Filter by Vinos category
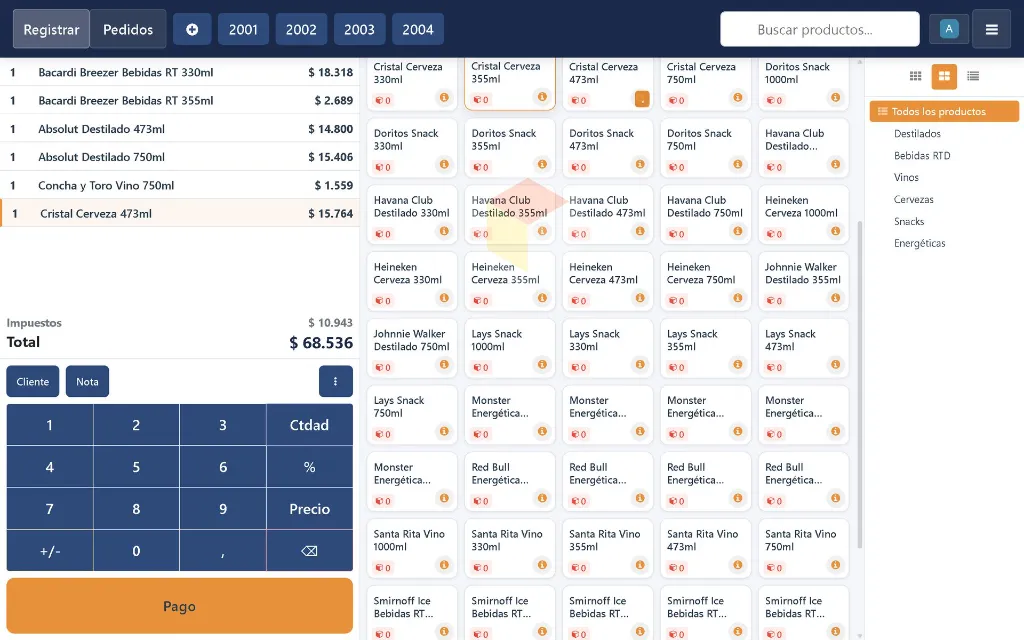The image size is (1024, 640). [x=906, y=177]
